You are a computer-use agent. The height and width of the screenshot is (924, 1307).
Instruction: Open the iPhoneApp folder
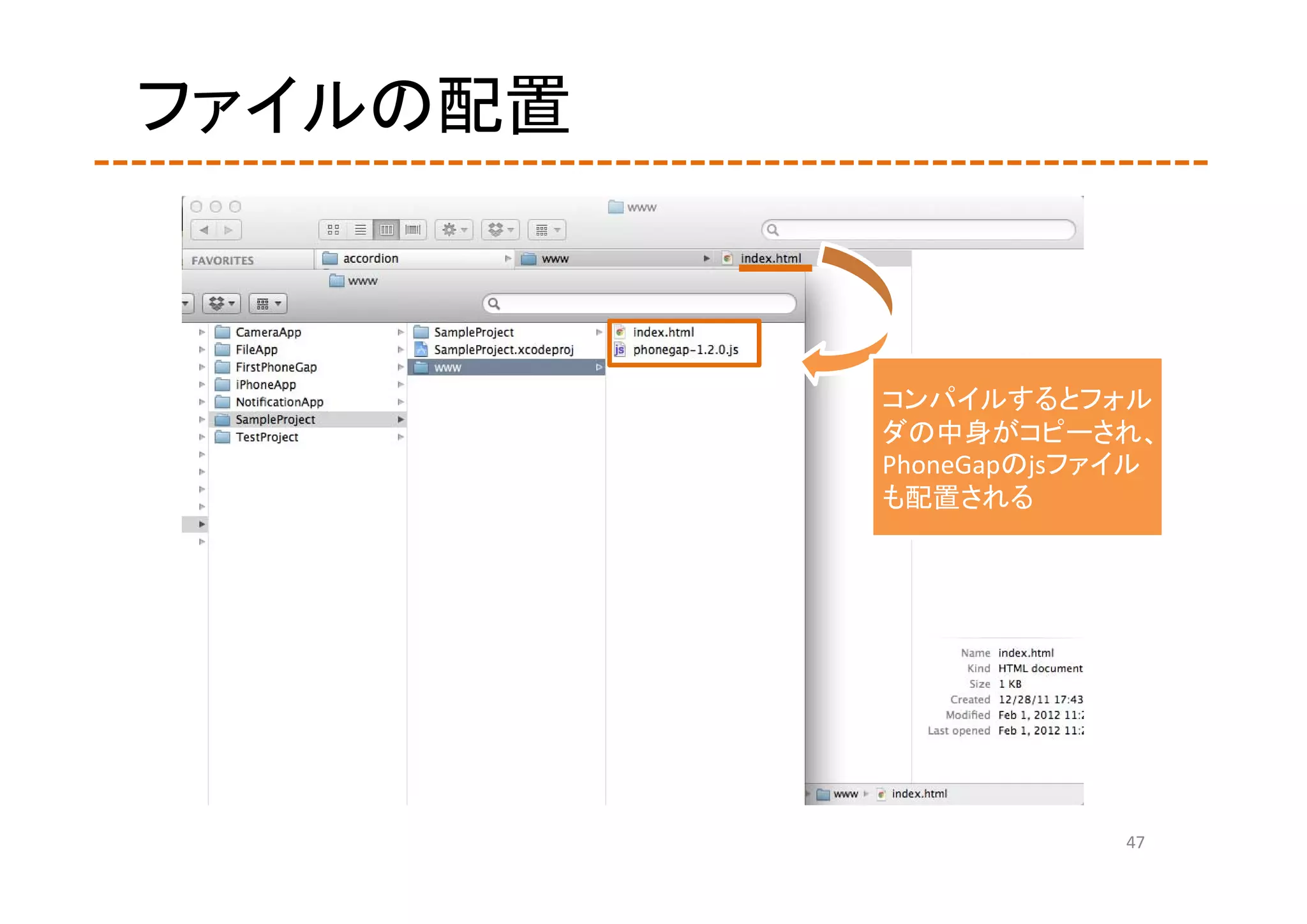[265, 385]
